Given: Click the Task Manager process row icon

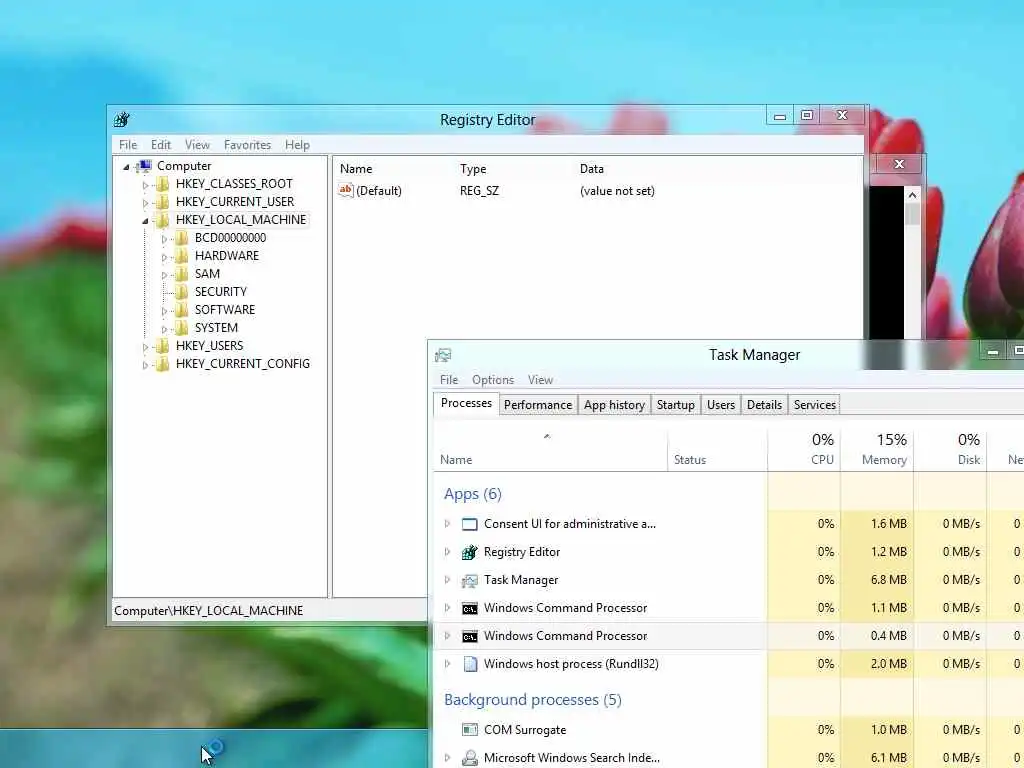Looking at the screenshot, I should point(470,580).
